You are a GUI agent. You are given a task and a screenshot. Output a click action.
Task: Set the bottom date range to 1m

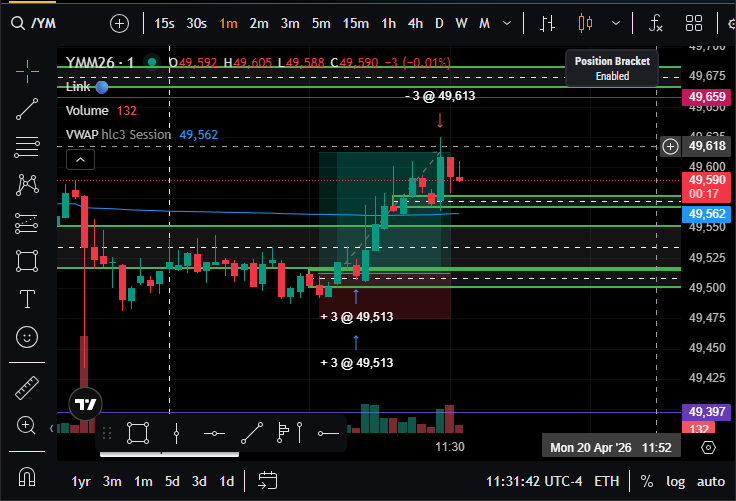[x=143, y=481]
